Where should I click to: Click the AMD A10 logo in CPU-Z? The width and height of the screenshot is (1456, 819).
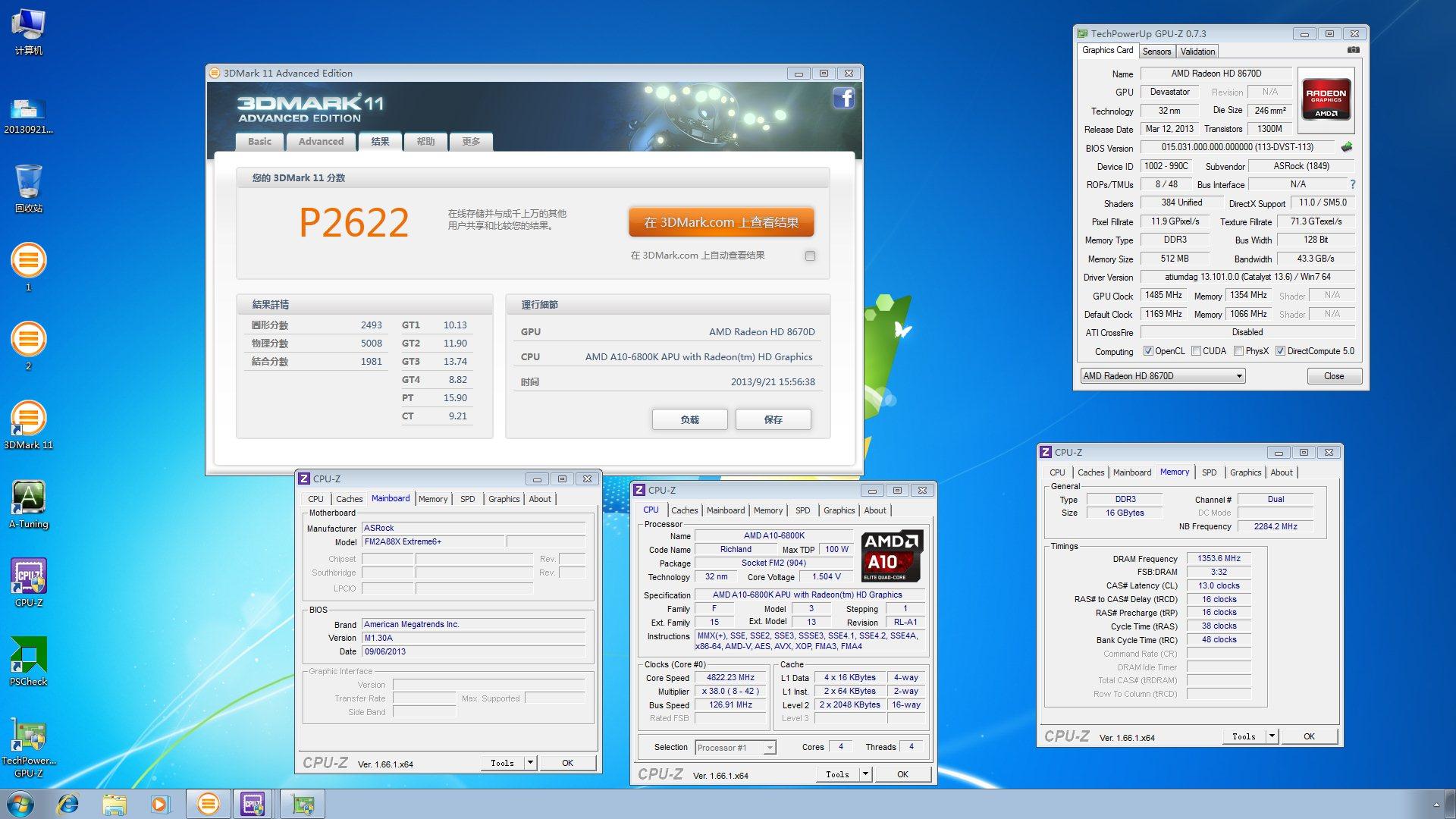(x=892, y=556)
